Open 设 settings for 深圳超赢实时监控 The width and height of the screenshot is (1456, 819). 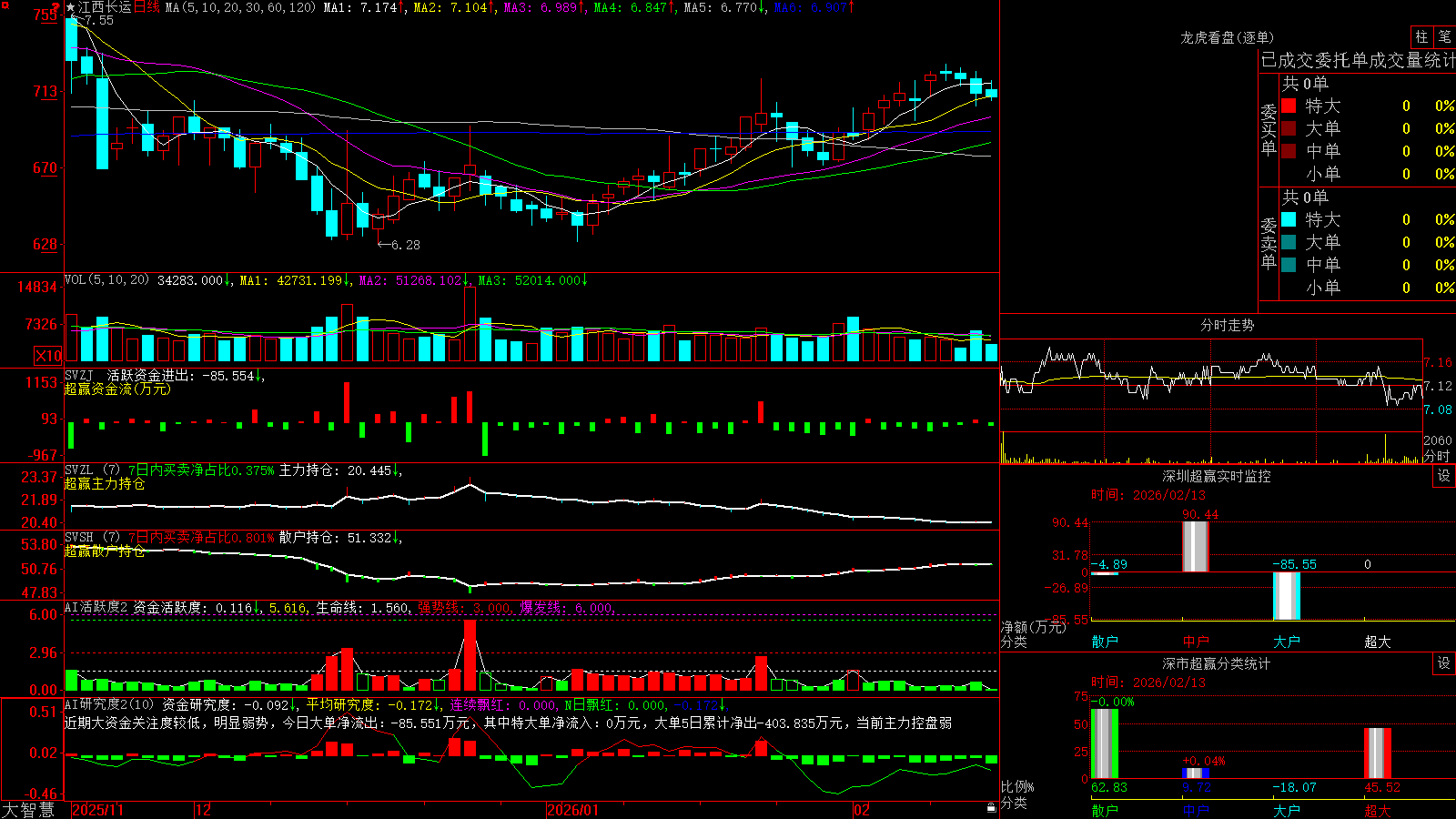(x=1444, y=476)
